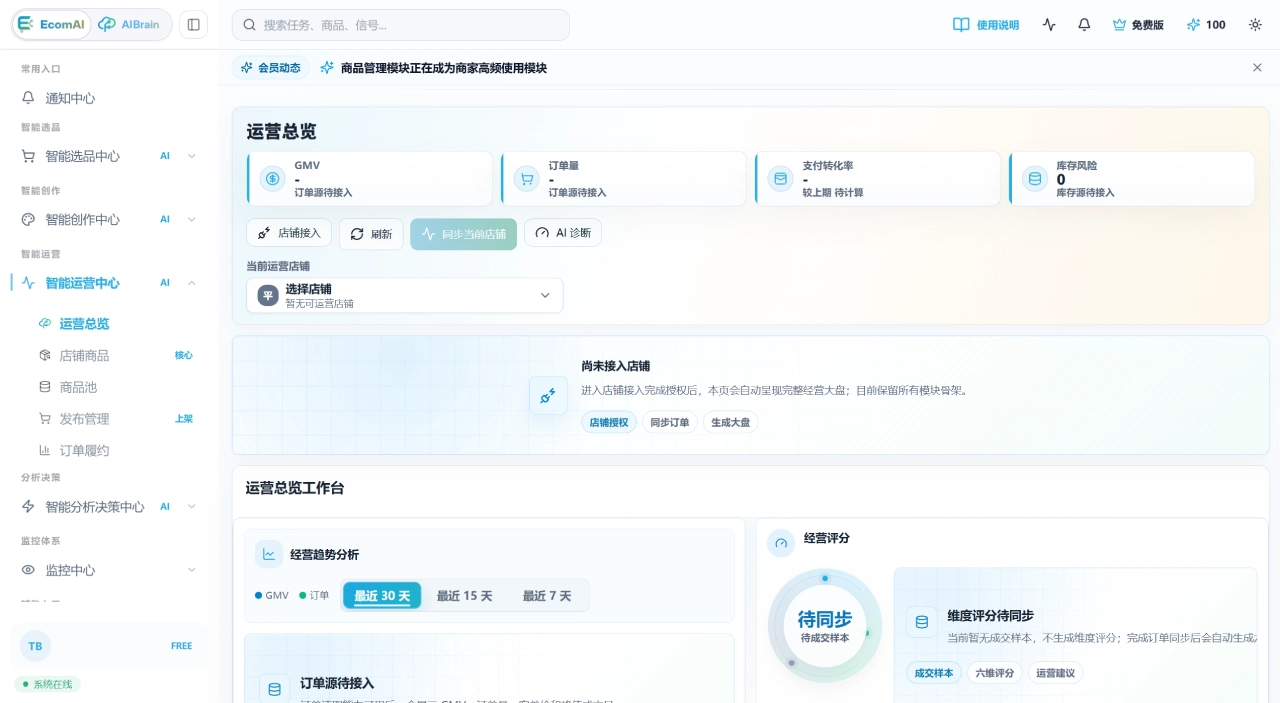Image resolution: width=1280 pixels, height=703 pixels.
Task: Focus the 搜索任务、商品、信号 search field
Action: tap(400, 25)
